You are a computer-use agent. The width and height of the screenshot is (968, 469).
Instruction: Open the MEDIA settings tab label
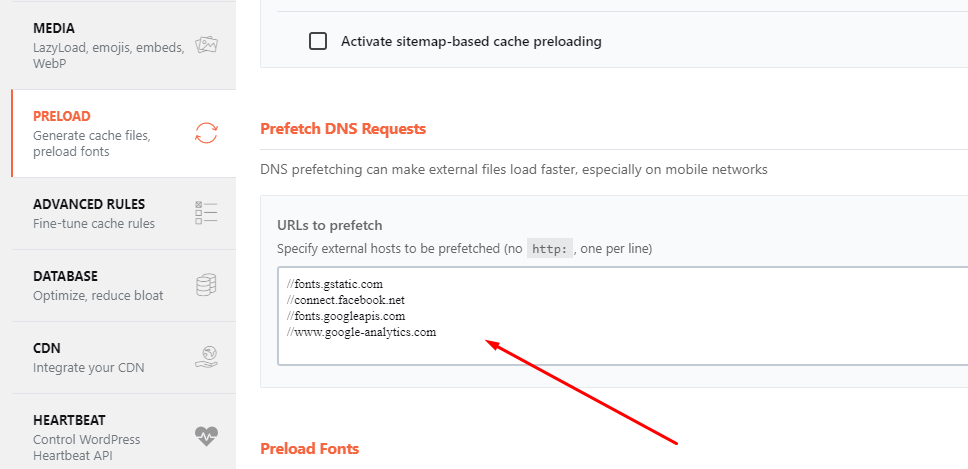(54, 28)
